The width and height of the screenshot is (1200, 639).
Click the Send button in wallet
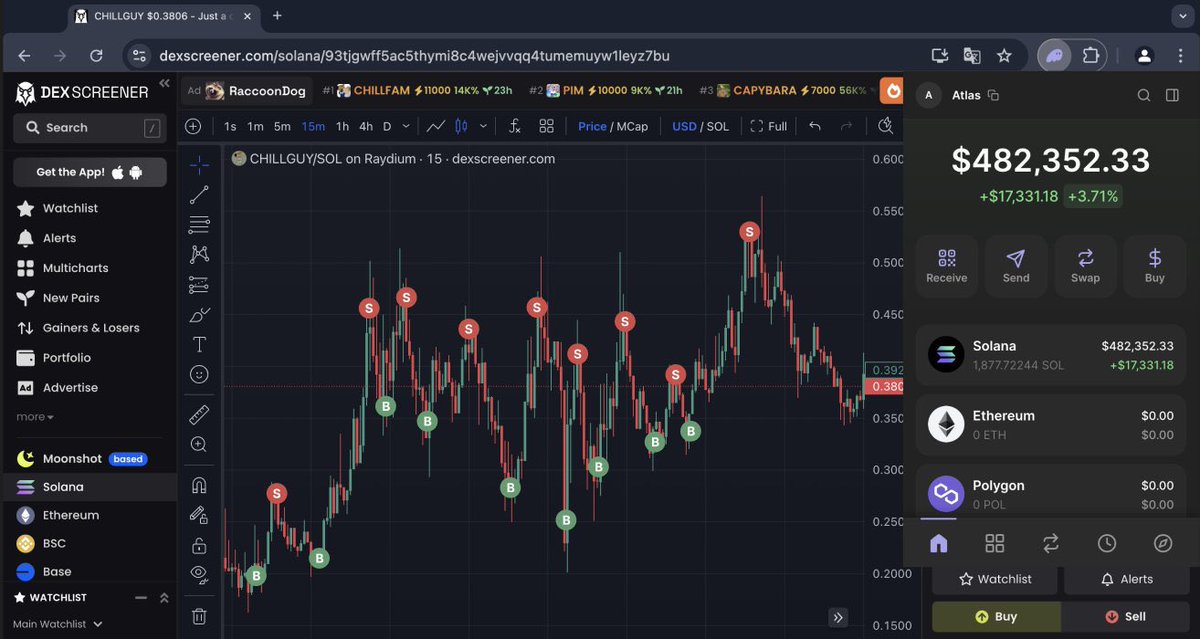point(1016,266)
